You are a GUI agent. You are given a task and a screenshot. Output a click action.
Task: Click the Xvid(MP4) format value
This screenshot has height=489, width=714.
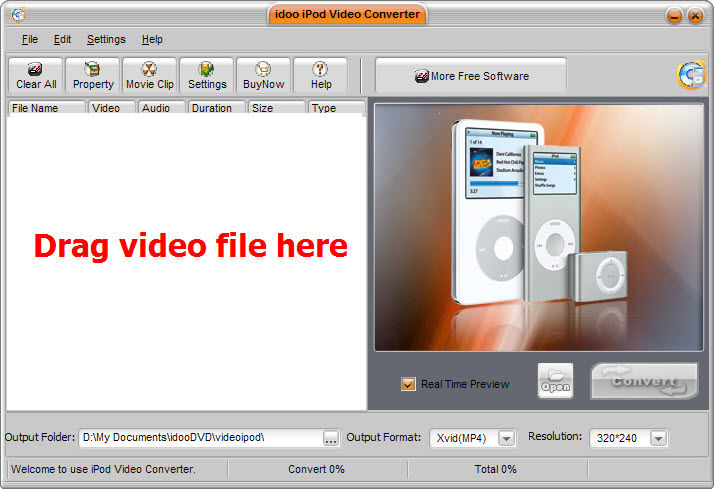(461, 438)
